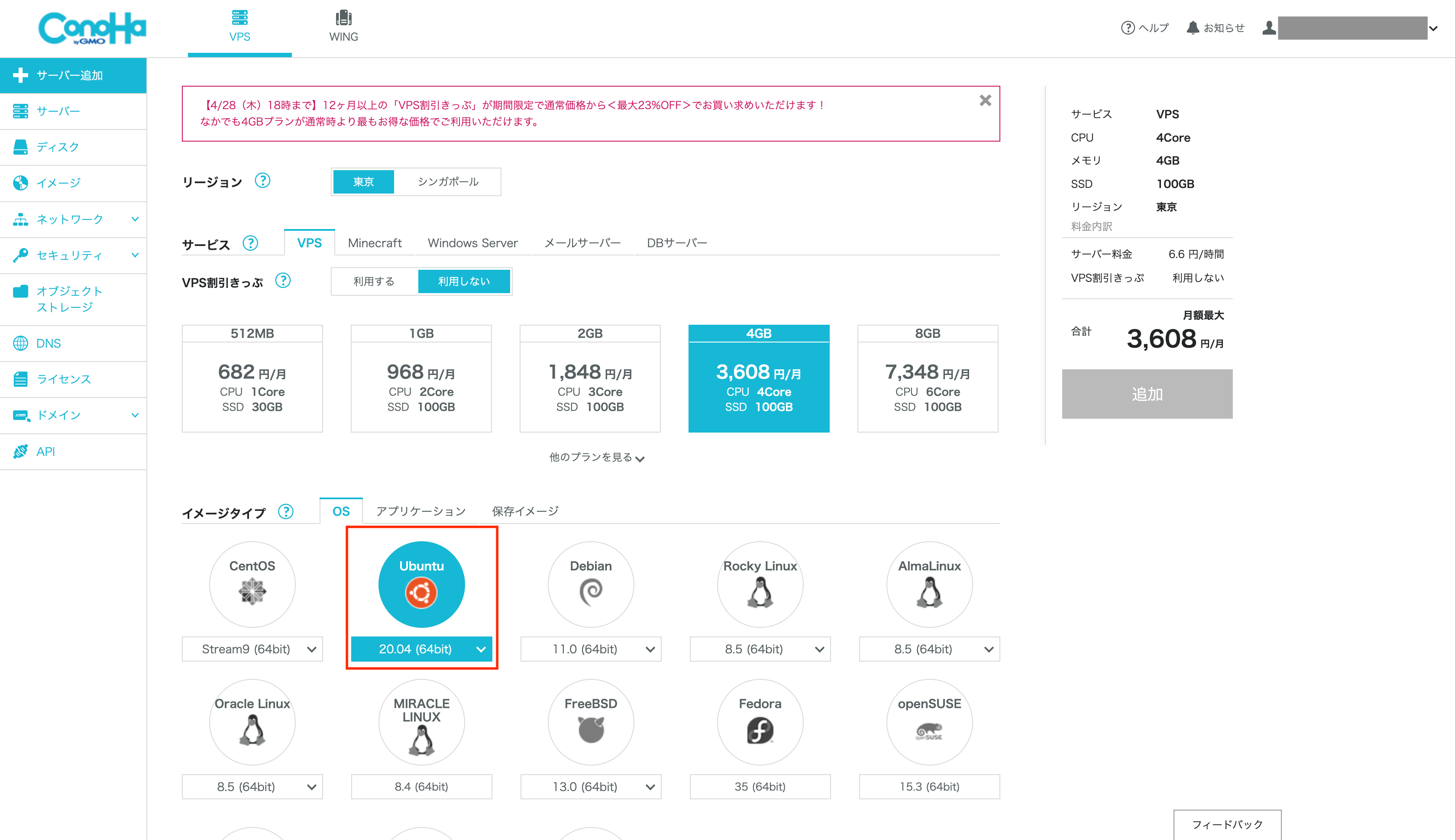Click the user account avatar icon
The image size is (1455, 840).
pos(1269,28)
